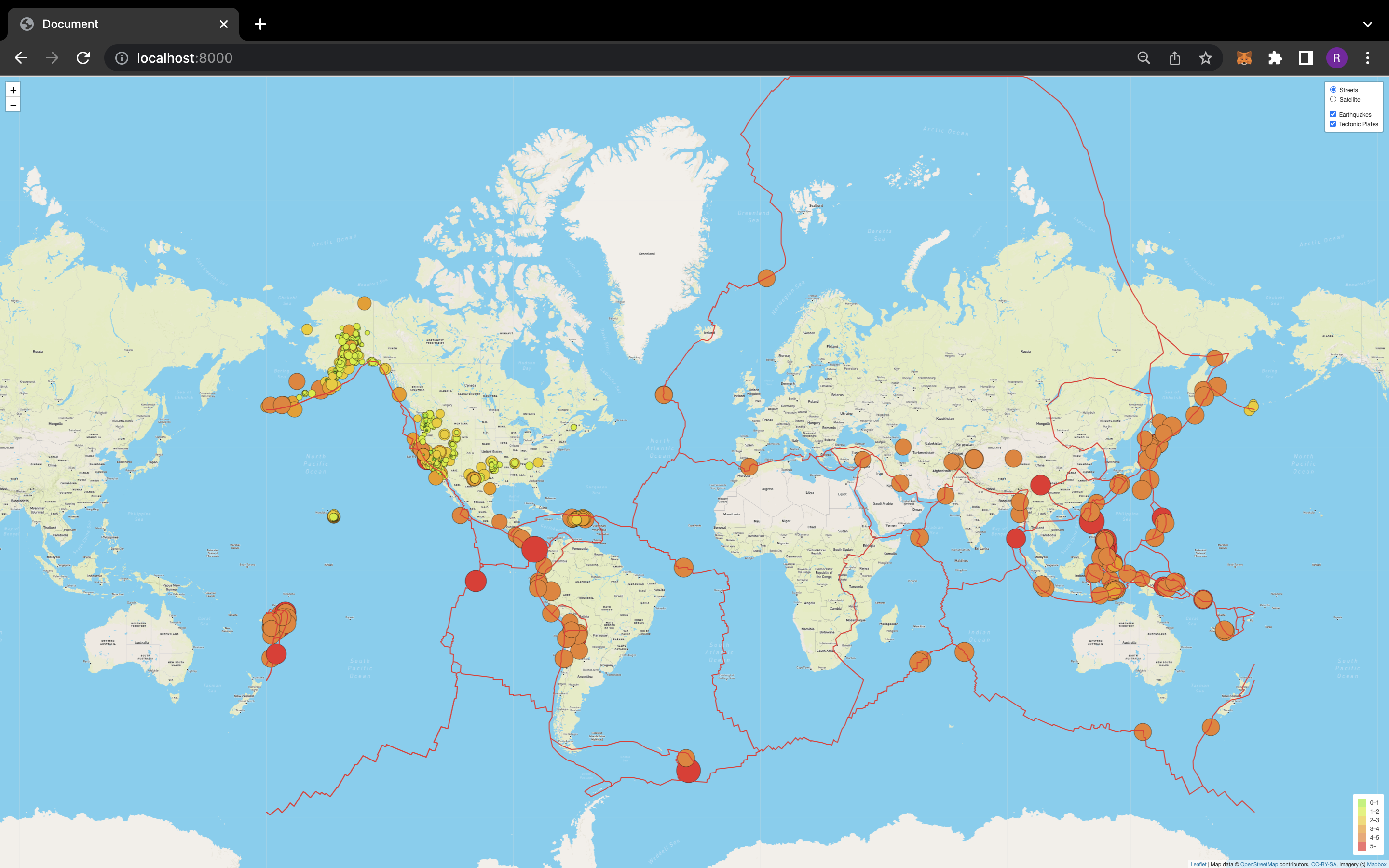Reload the page
This screenshot has height=868, width=1389.
tap(82, 57)
